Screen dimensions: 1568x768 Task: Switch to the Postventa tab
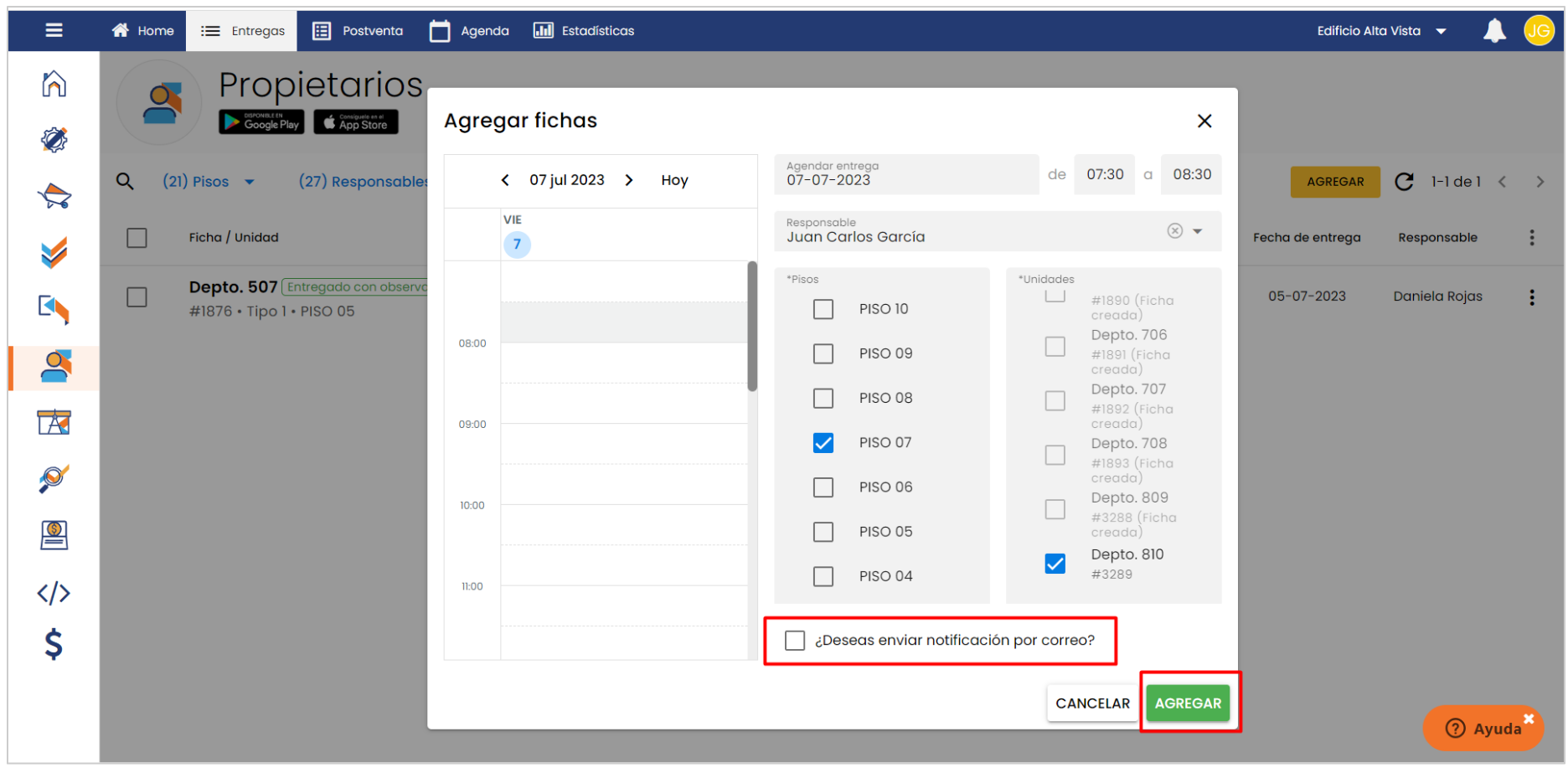[358, 31]
